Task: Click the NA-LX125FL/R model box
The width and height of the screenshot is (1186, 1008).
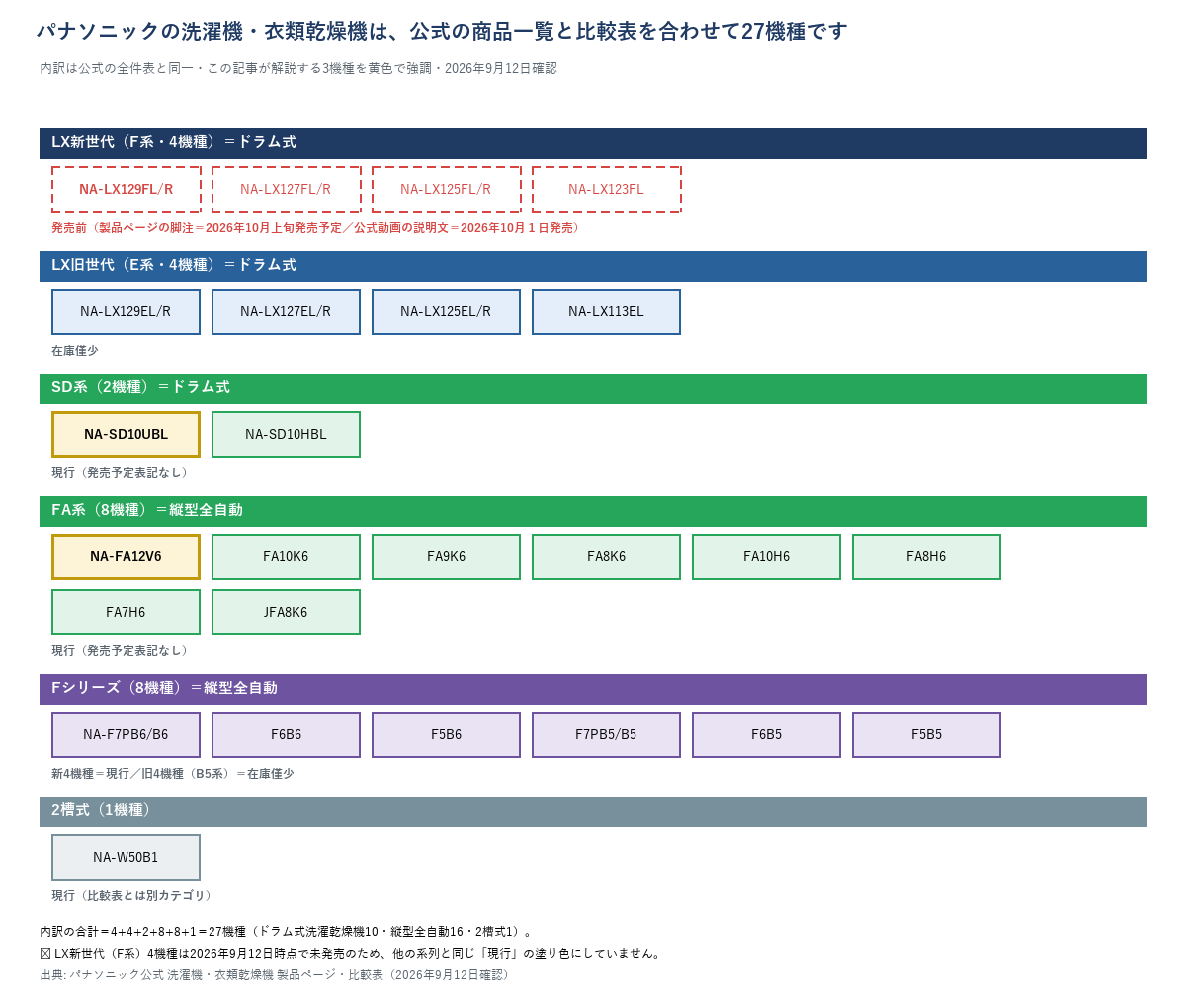Action: 447,190
